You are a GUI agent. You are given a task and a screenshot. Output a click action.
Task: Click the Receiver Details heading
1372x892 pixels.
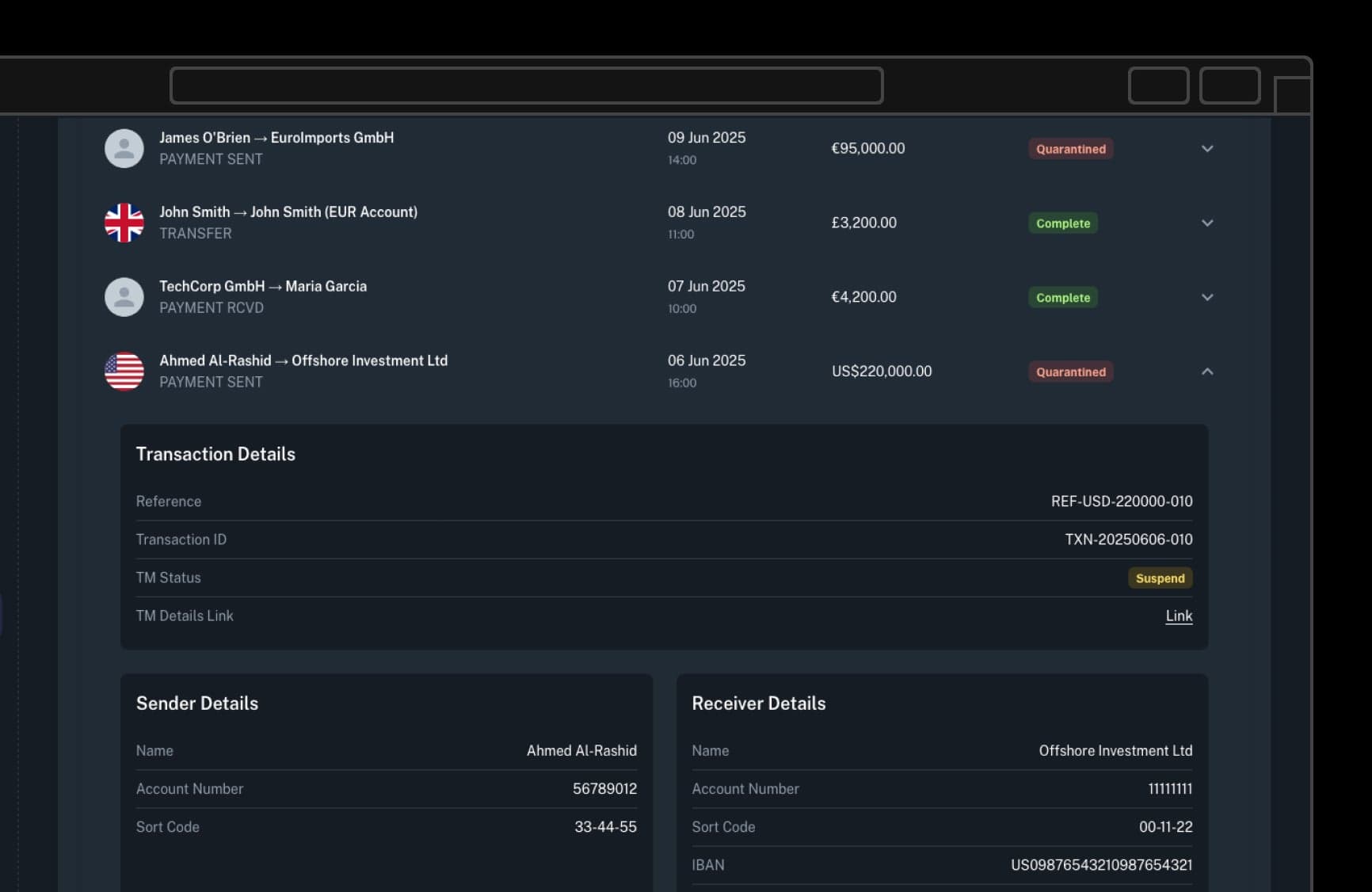pyautogui.click(x=759, y=703)
